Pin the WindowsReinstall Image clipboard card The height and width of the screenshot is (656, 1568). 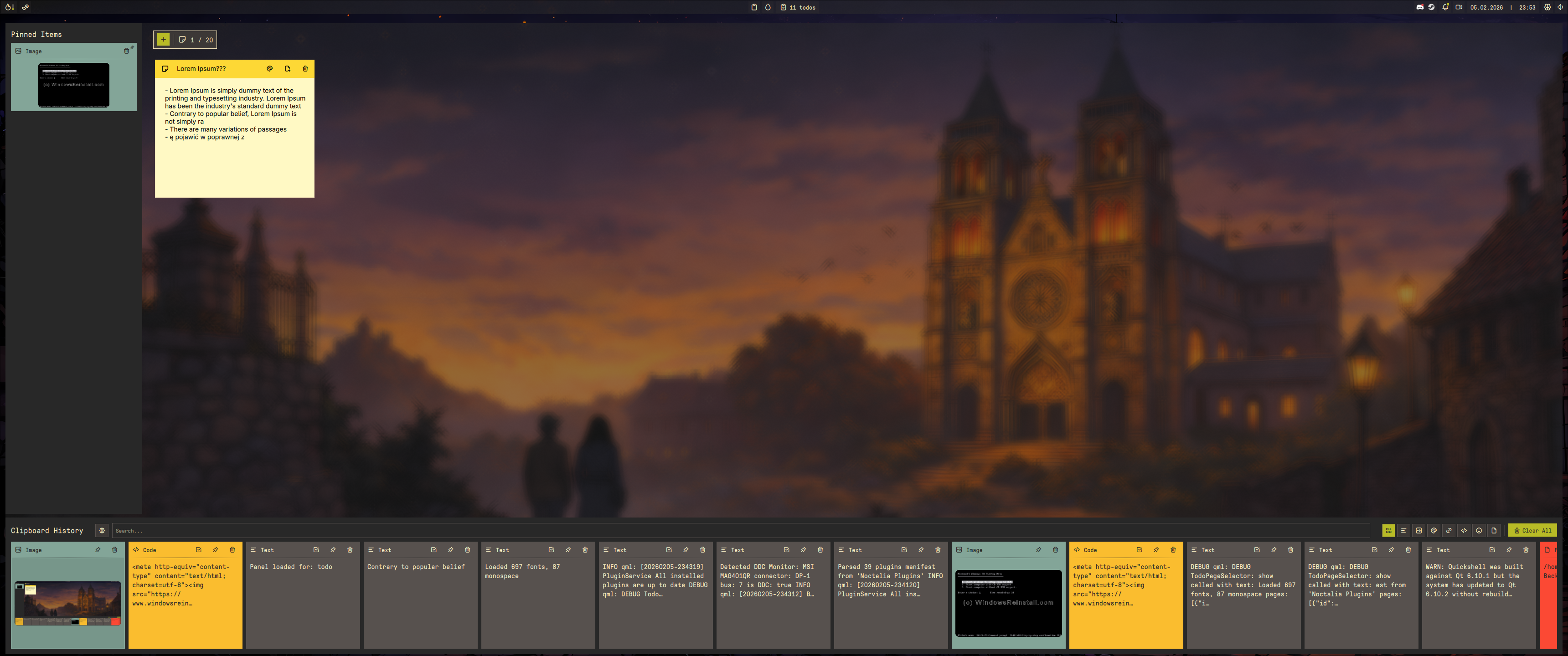coord(1038,549)
